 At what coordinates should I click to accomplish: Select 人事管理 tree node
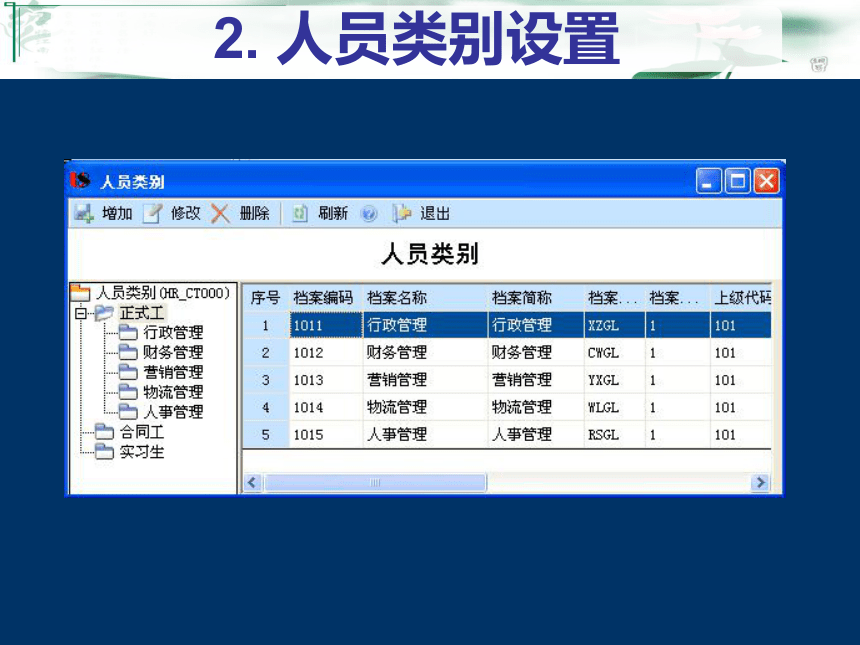pyautogui.click(x=173, y=411)
